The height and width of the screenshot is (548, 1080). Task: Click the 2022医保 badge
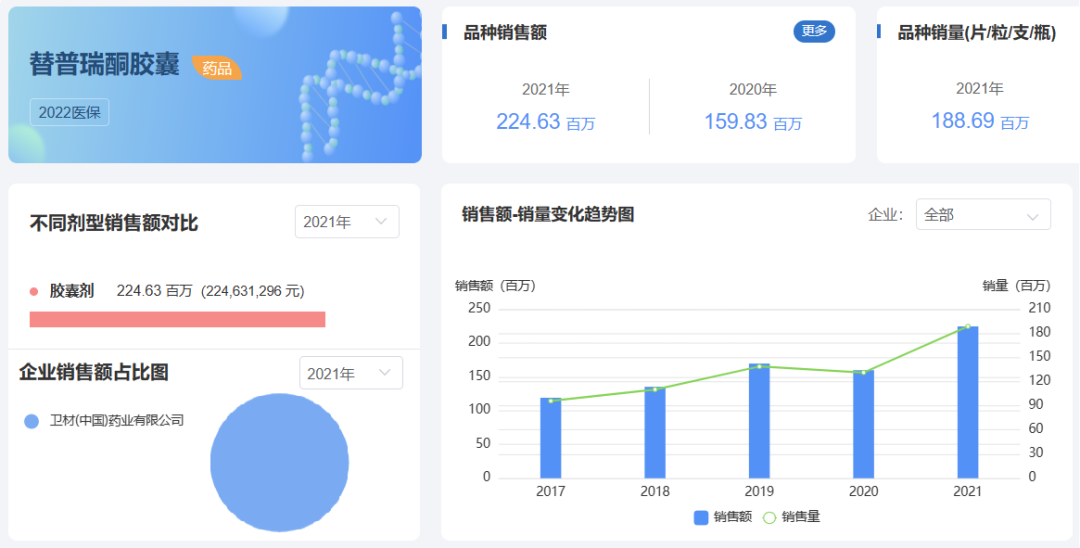(x=69, y=112)
